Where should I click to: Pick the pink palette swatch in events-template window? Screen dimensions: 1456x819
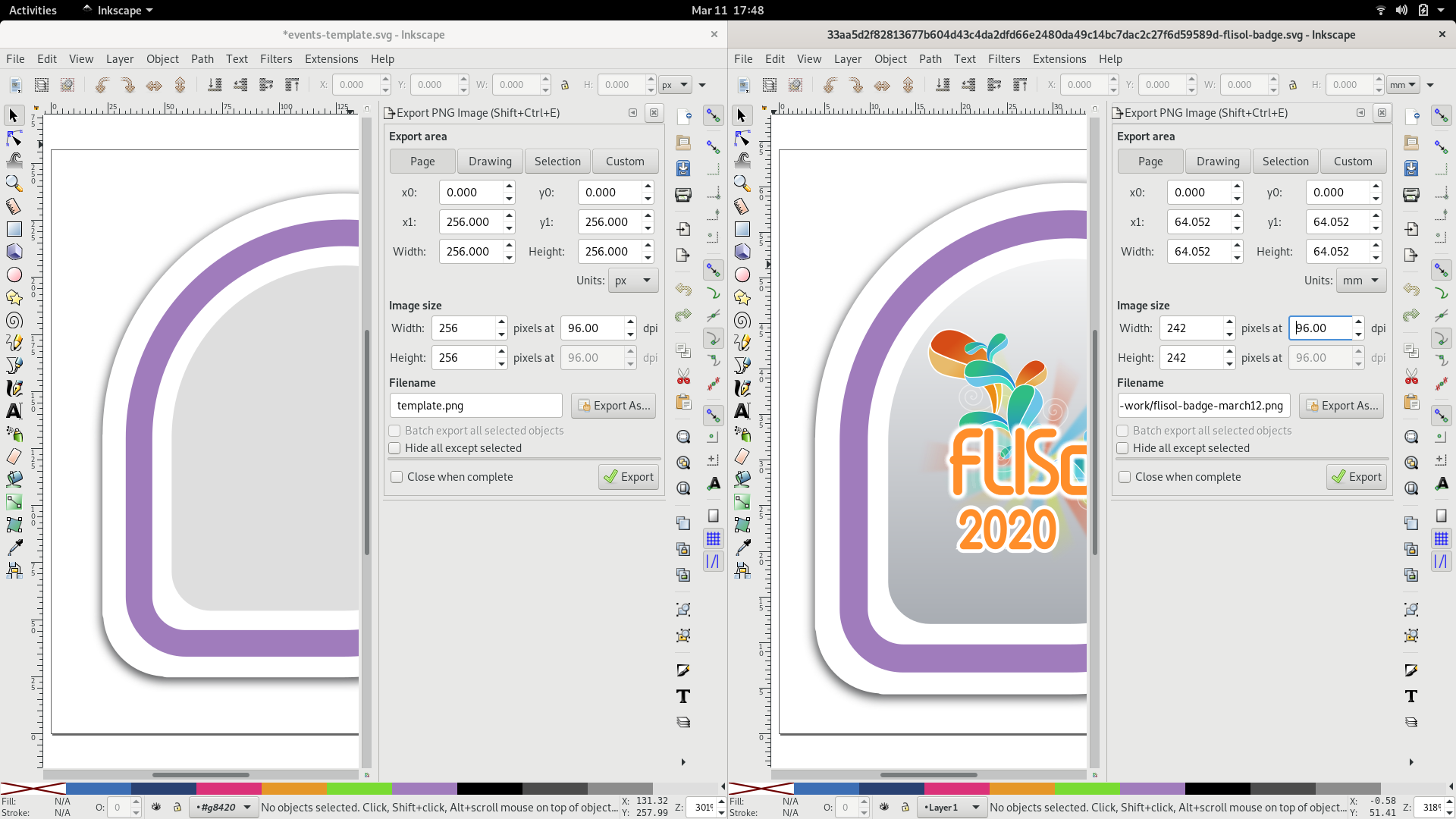coord(228,789)
